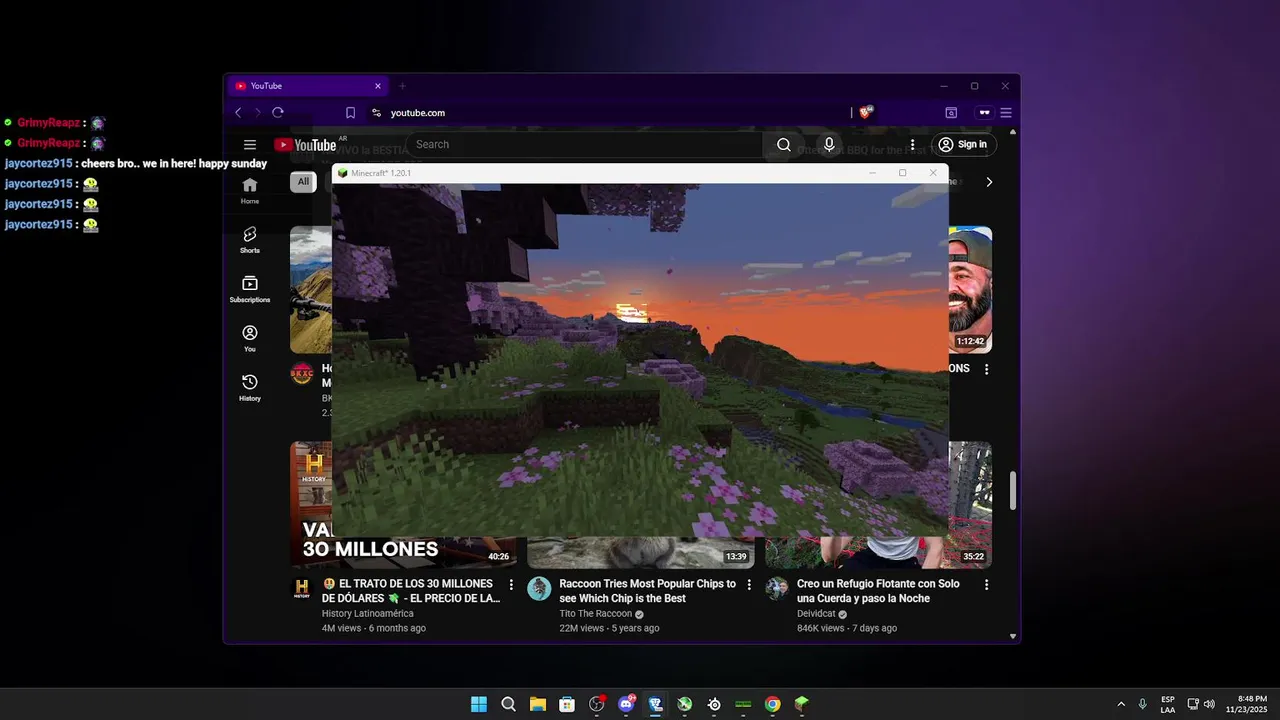The width and height of the screenshot is (1280, 720).
Task: Open the YouTube hamburger guide menu
Action: 250,145
